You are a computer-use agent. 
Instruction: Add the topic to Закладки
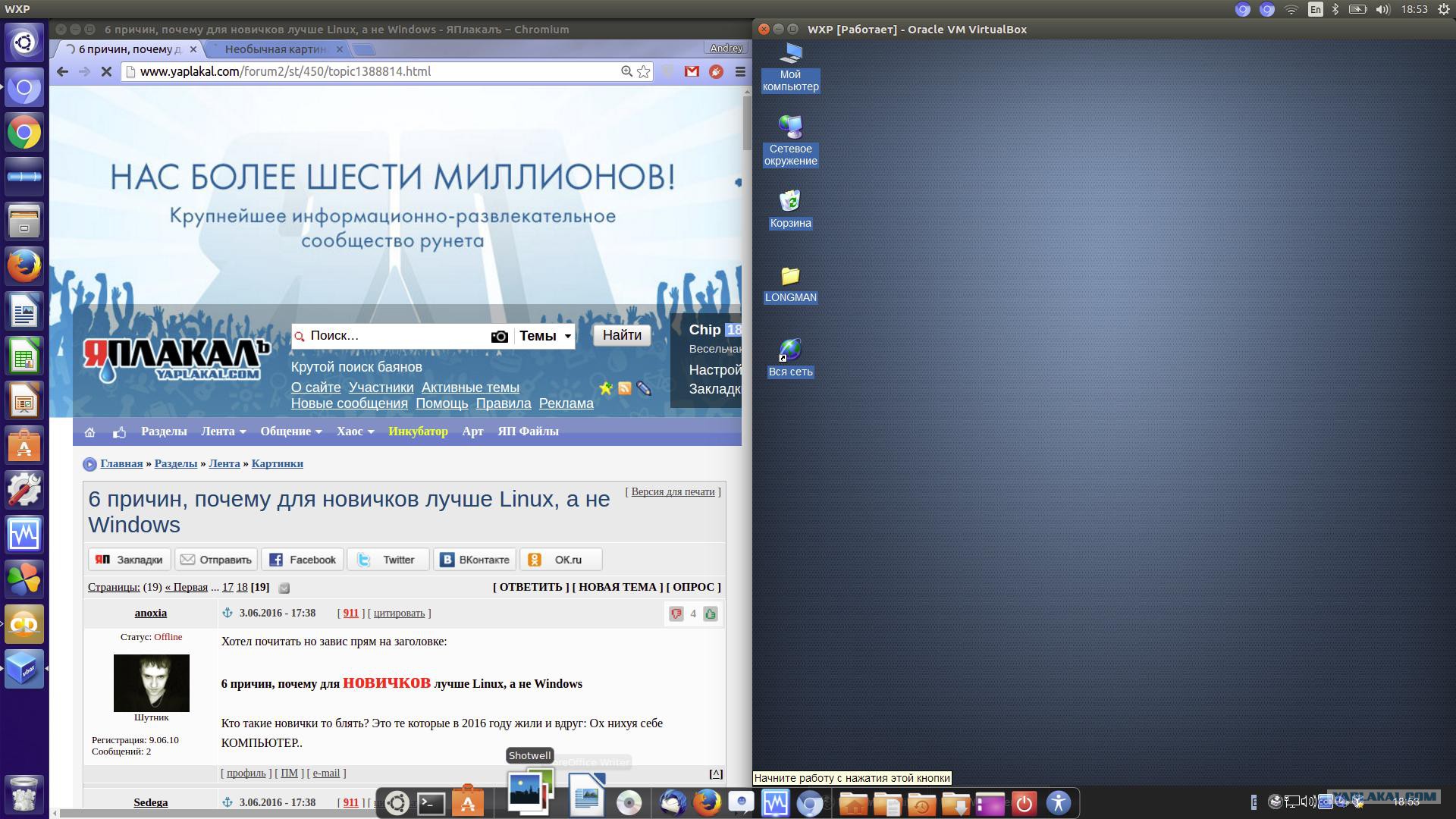click(130, 560)
